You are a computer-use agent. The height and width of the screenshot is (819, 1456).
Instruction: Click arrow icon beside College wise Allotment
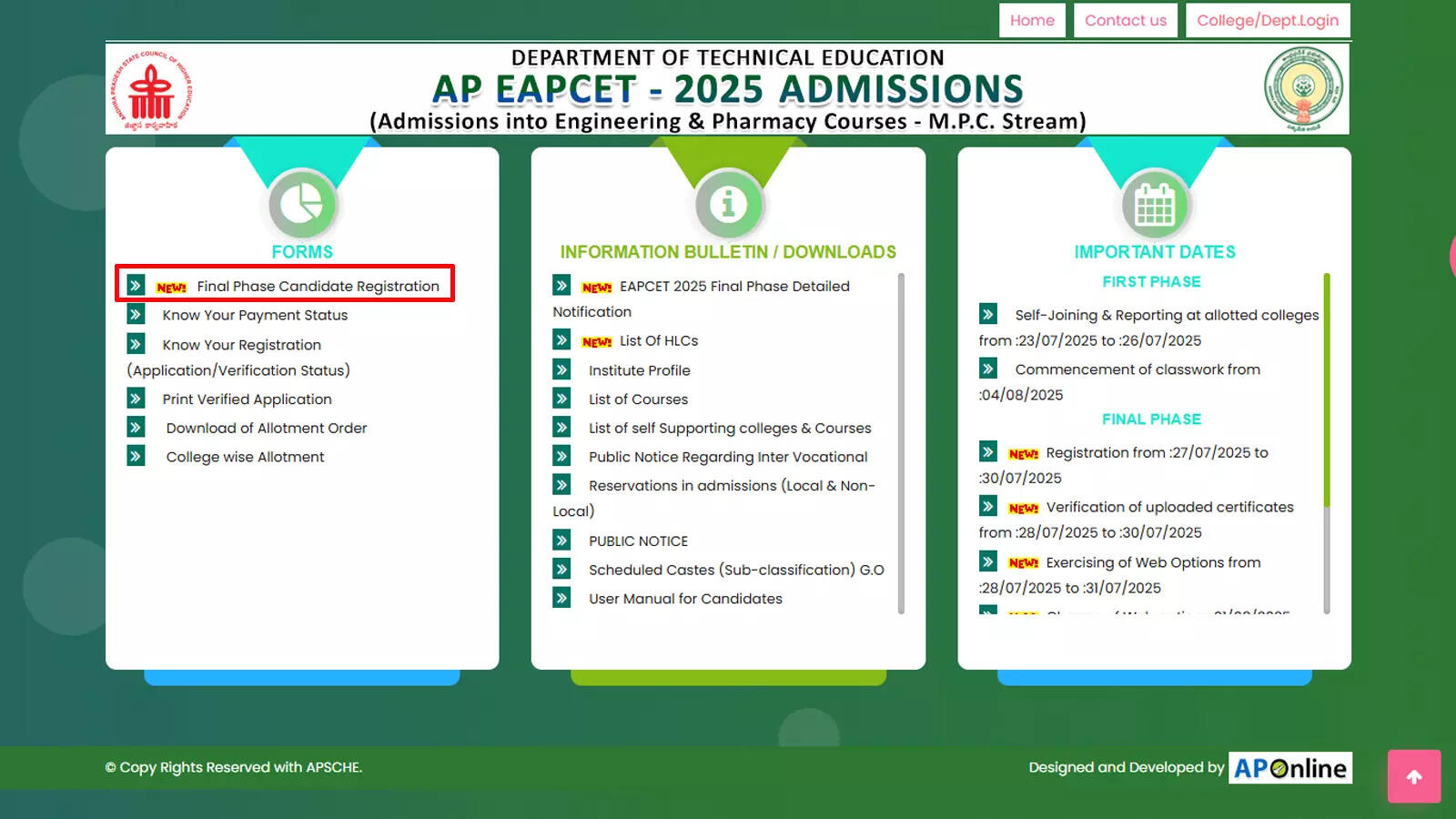click(136, 457)
